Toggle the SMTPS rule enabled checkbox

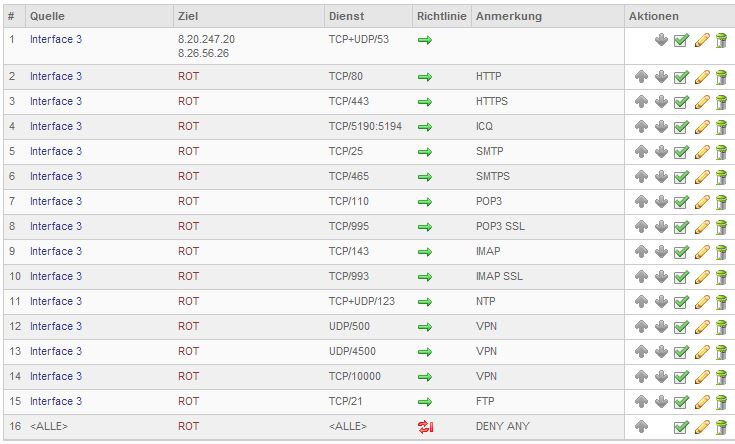pos(681,177)
